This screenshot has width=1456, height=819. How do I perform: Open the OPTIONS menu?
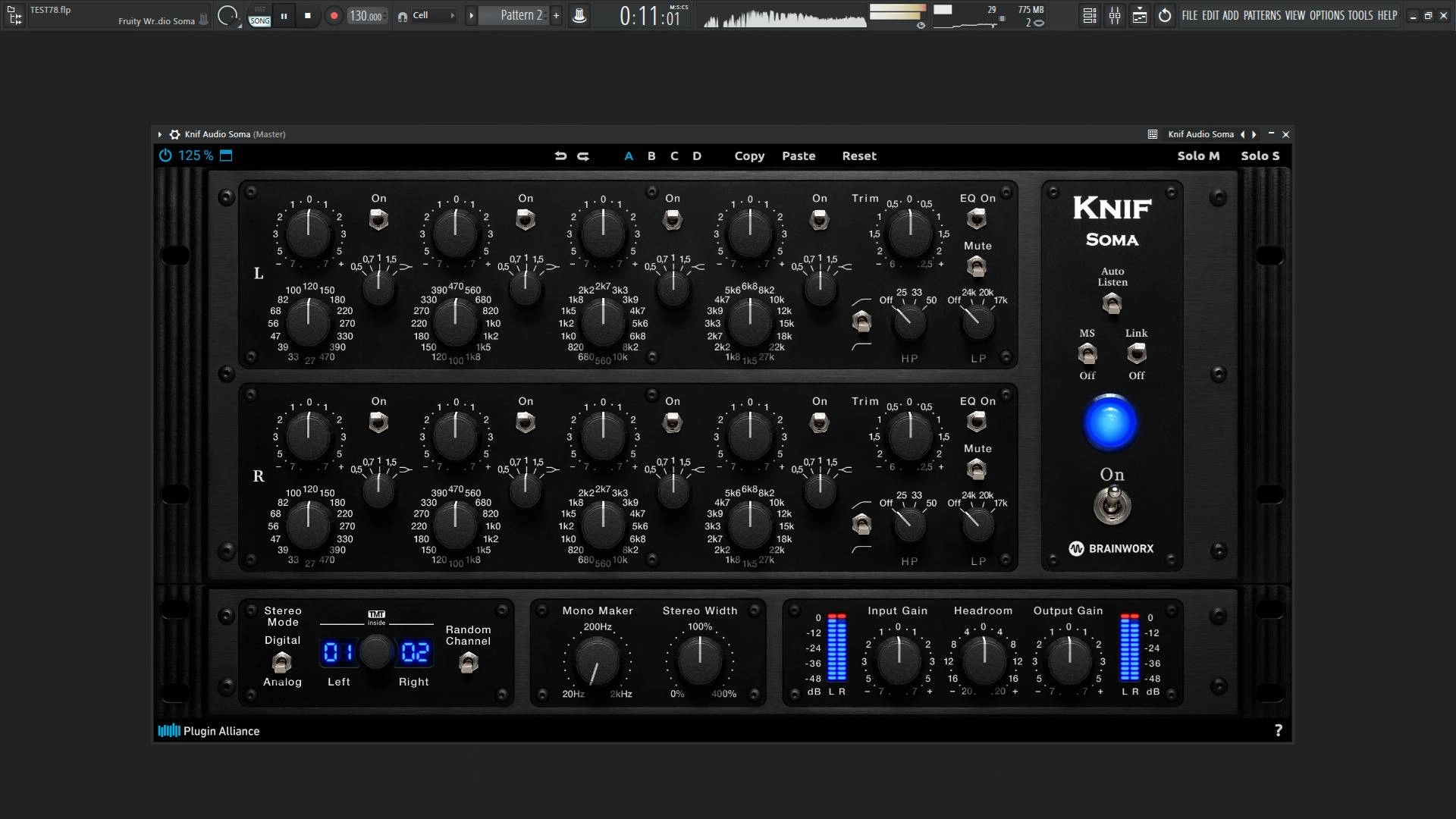click(x=1327, y=15)
